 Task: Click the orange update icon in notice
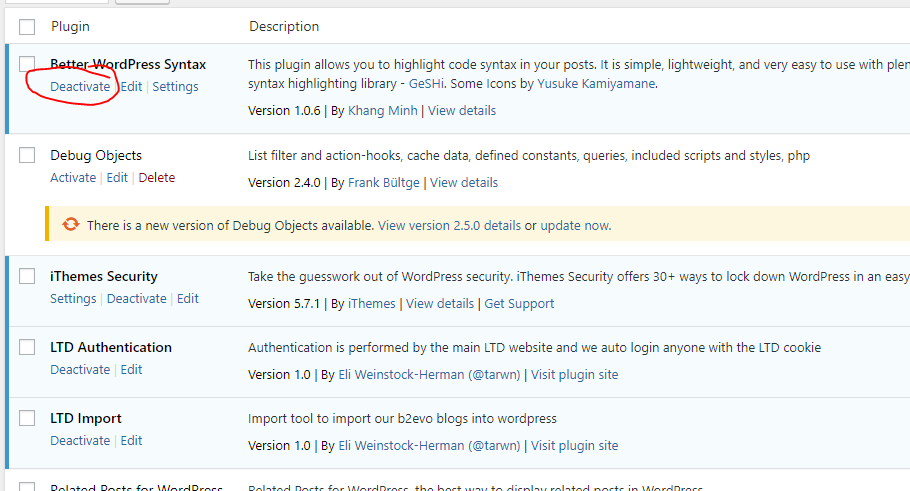tap(71, 225)
